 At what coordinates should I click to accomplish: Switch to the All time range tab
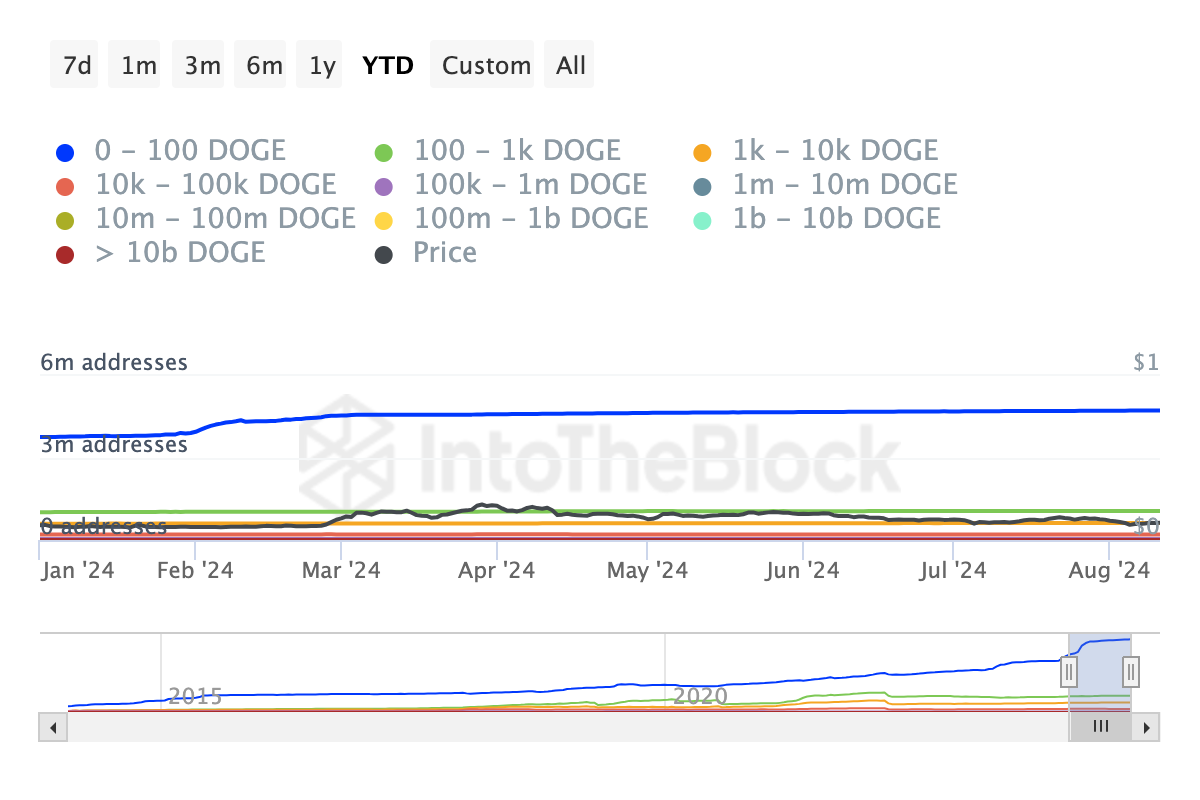(569, 64)
